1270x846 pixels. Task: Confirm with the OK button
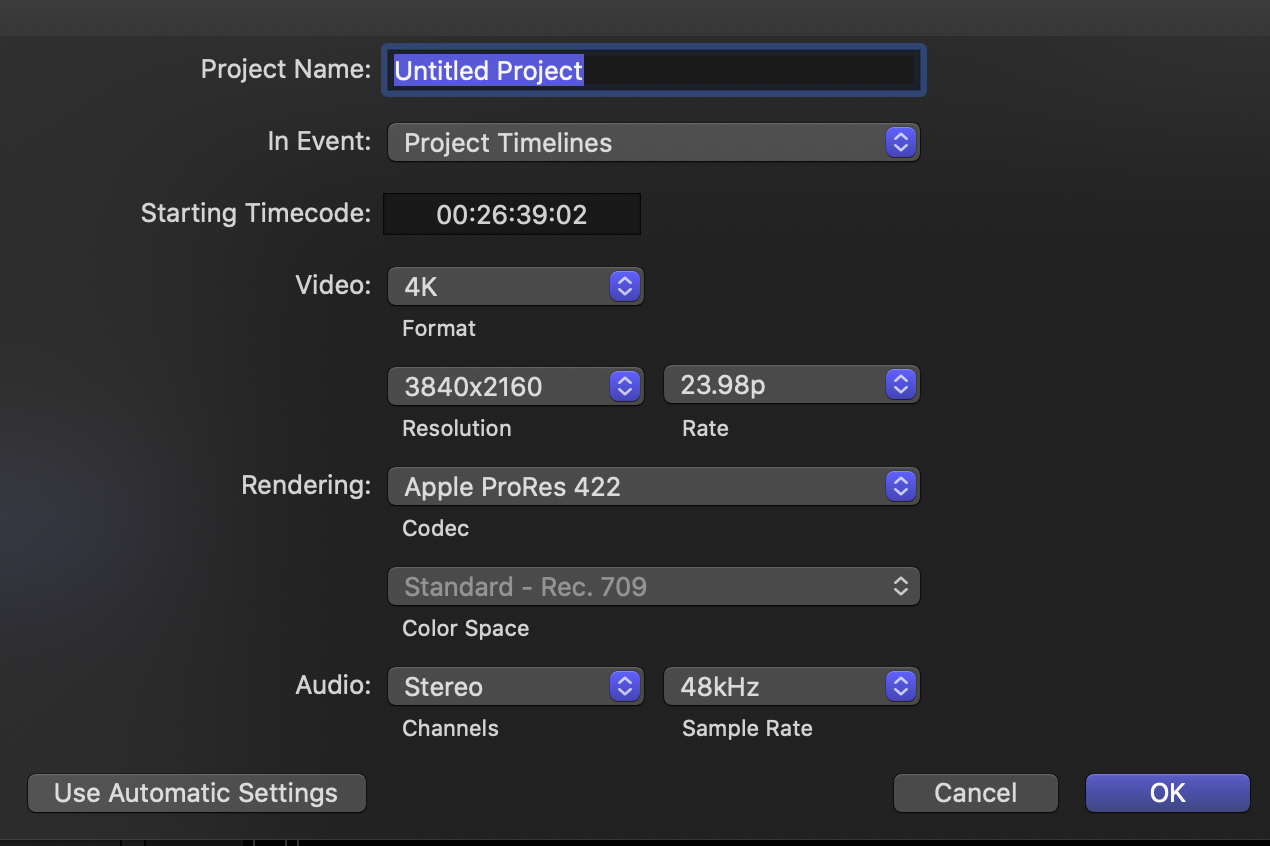[x=1167, y=793]
